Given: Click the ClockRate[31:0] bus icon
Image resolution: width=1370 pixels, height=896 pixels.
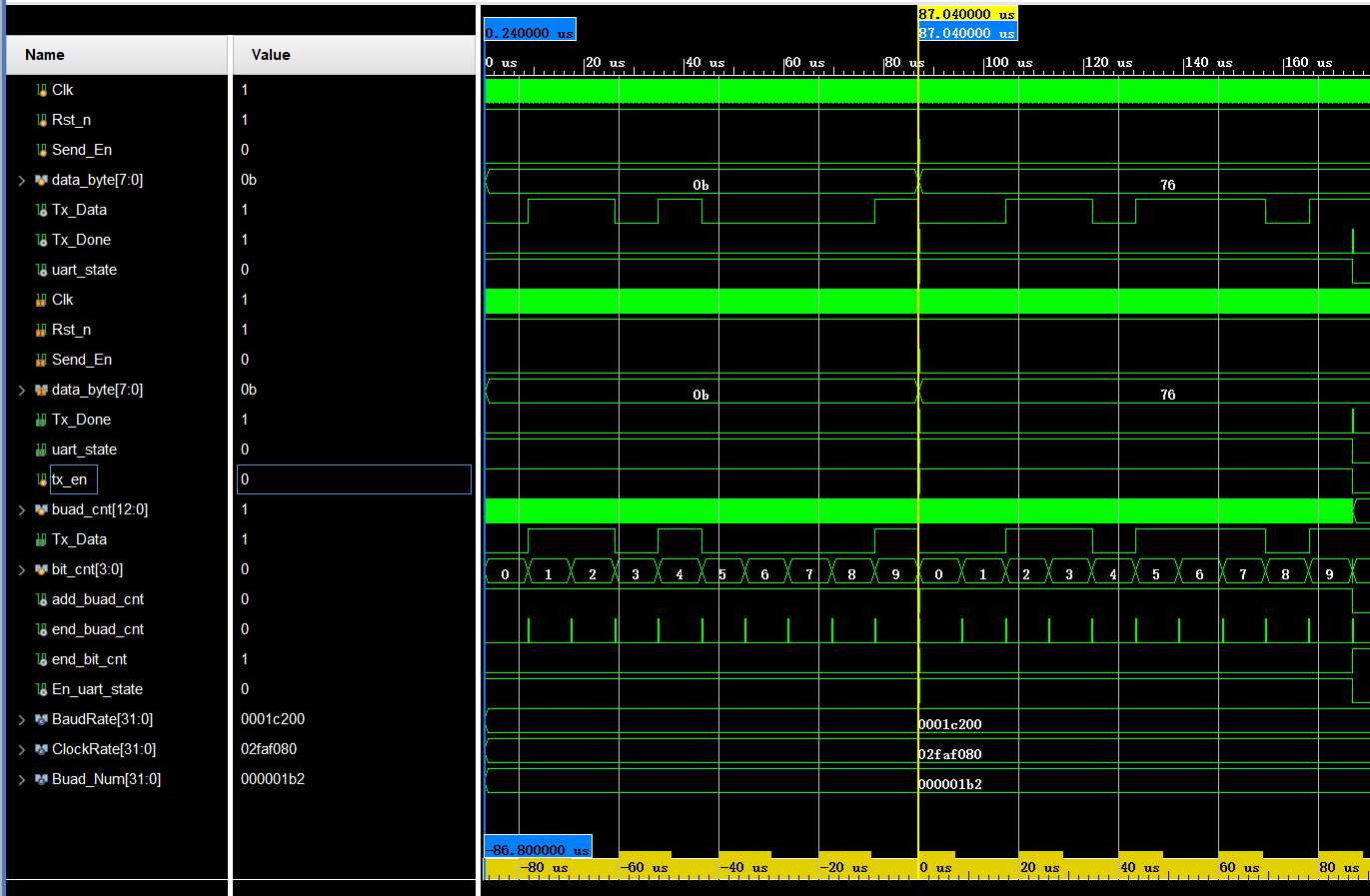Looking at the screenshot, I should coord(41,749).
